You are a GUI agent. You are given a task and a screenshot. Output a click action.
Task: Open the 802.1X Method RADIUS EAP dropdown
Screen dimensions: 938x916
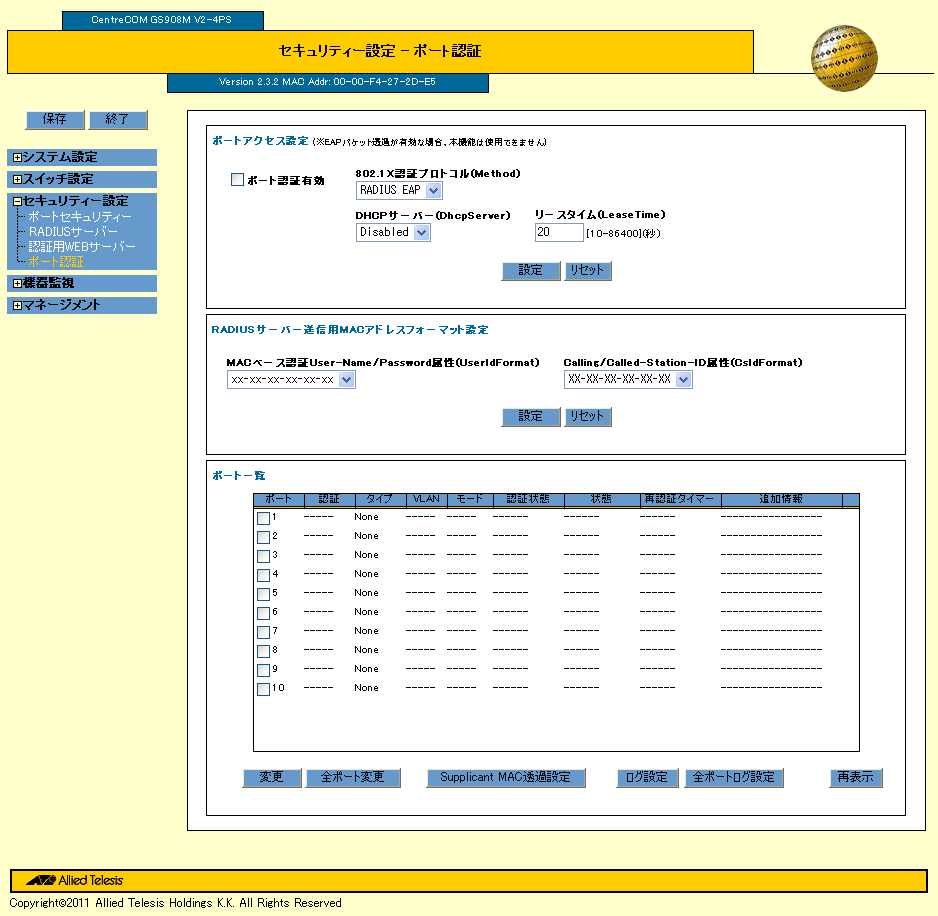(x=399, y=190)
